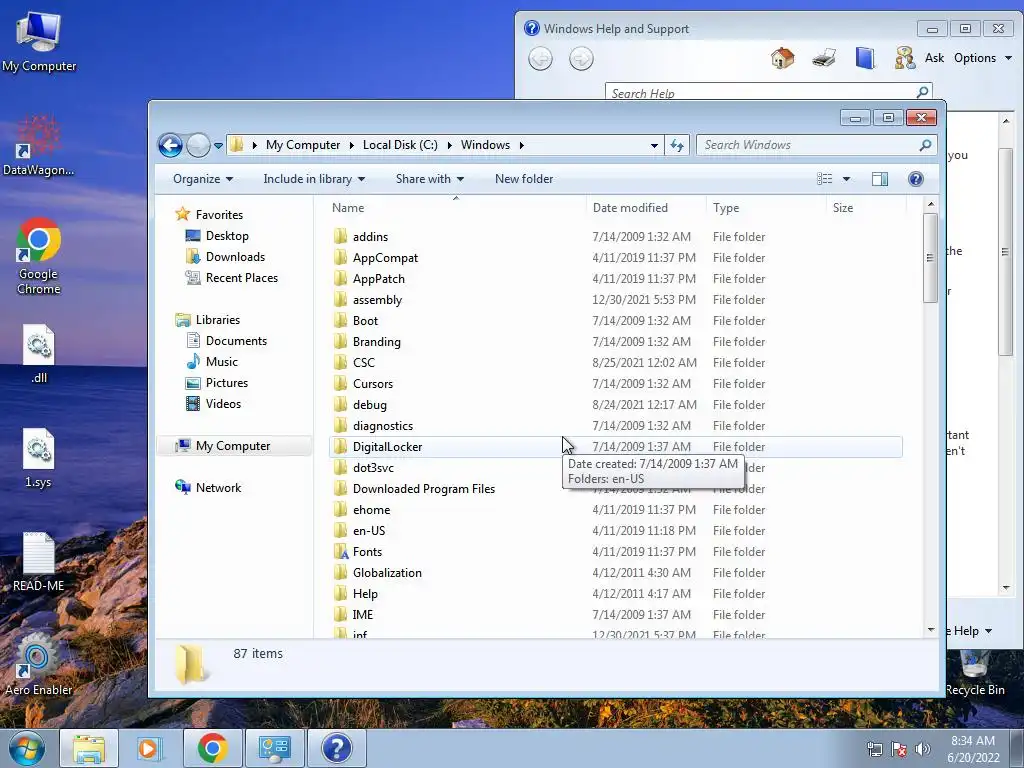
Task: Sort by the Size column header
Action: pyautogui.click(x=866, y=208)
